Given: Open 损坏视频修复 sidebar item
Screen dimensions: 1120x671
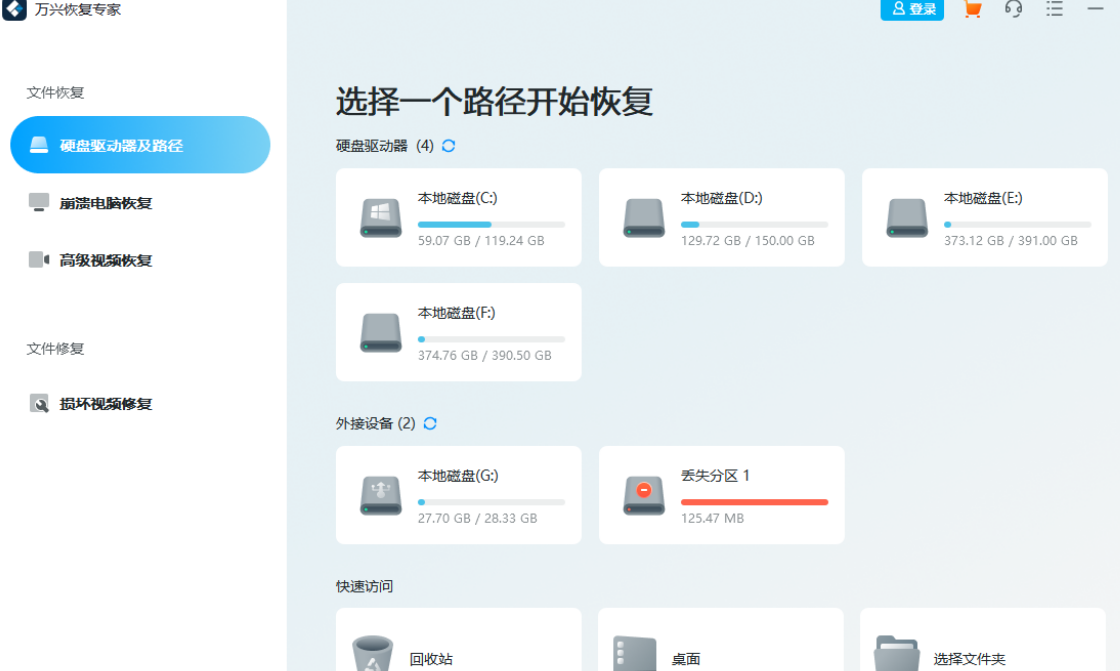Looking at the screenshot, I should pyautogui.click(x=105, y=404).
